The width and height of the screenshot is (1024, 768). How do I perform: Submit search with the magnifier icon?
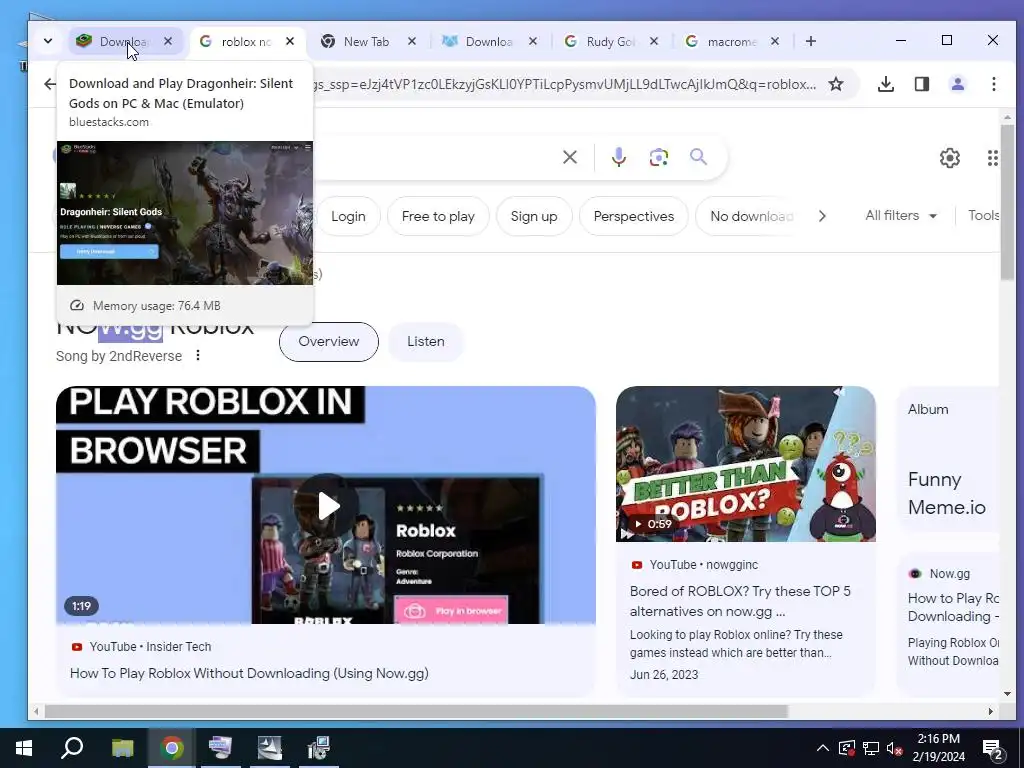point(698,157)
